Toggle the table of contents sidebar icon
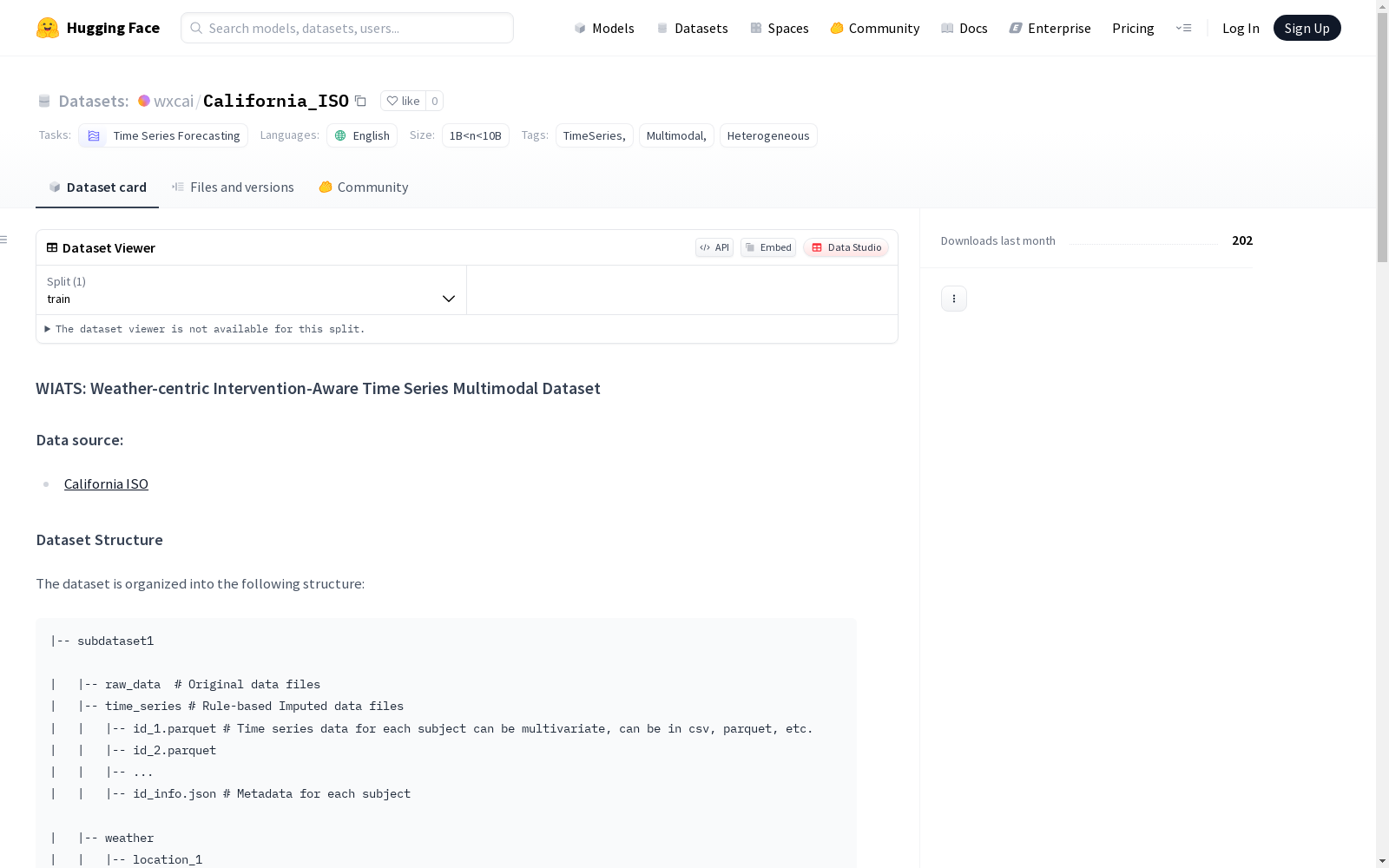Image resolution: width=1389 pixels, height=868 pixels. 4,240
